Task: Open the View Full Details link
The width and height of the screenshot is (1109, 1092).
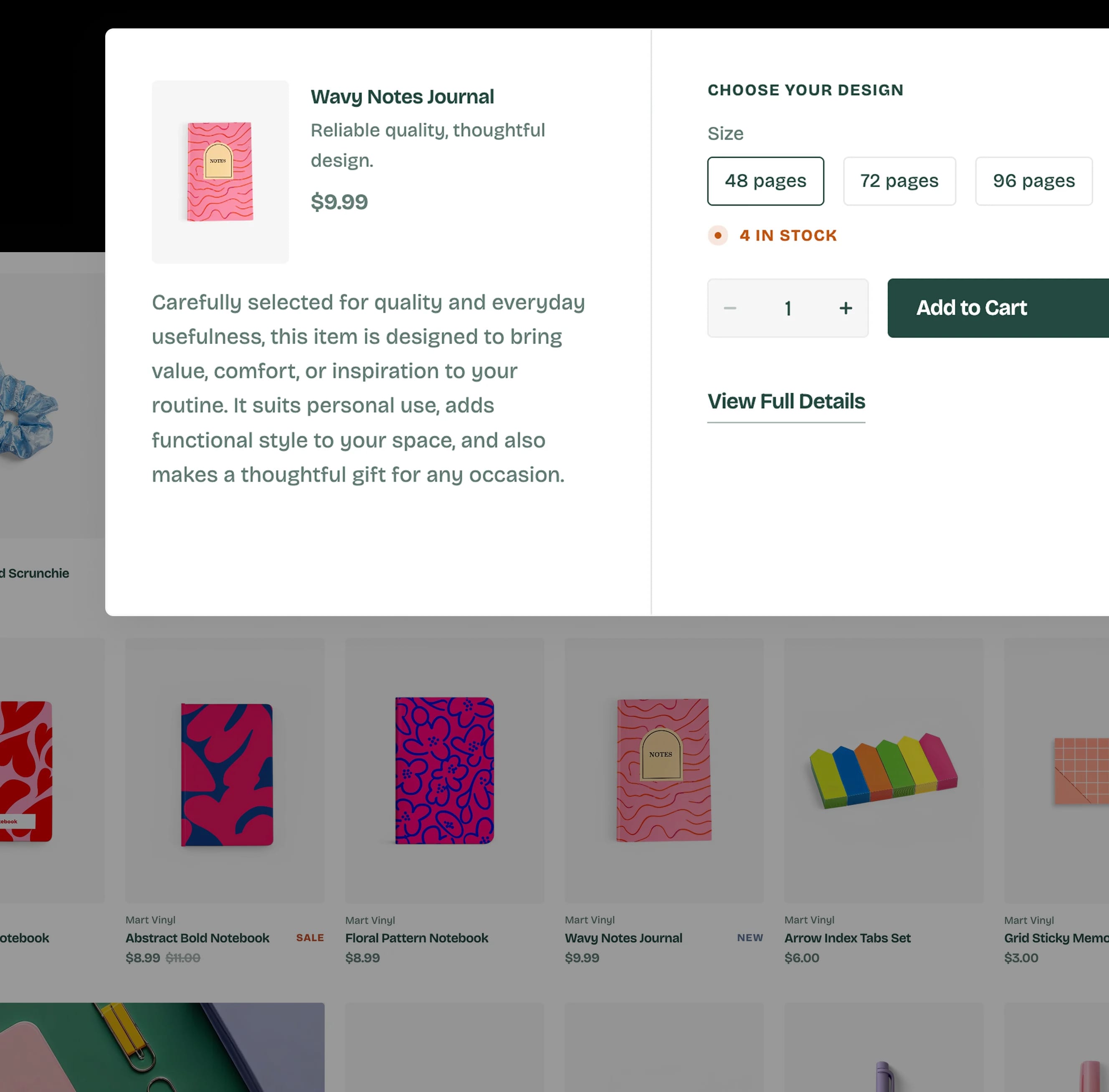Action: tap(786, 402)
